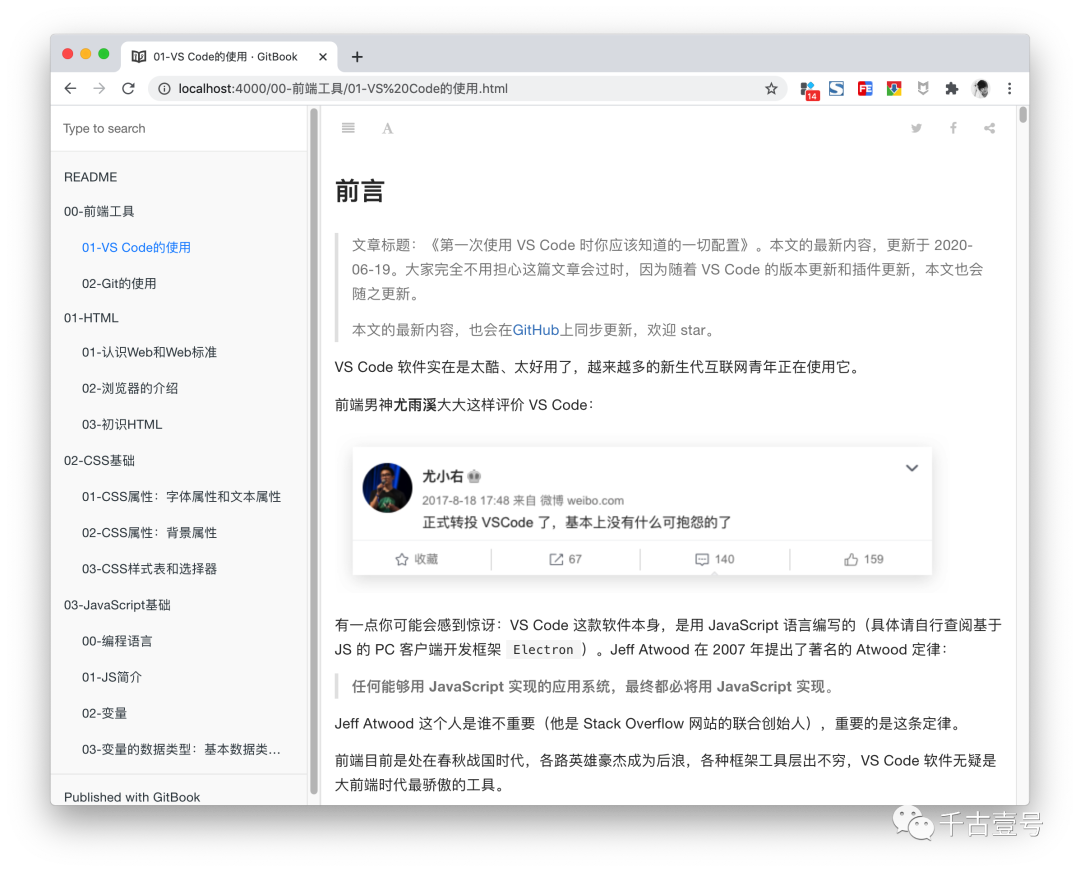Image resolution: width=1080 pixels, height=872 pixels.
Task: Click the browser forward arrow
Action: click(x=99, y=88)
